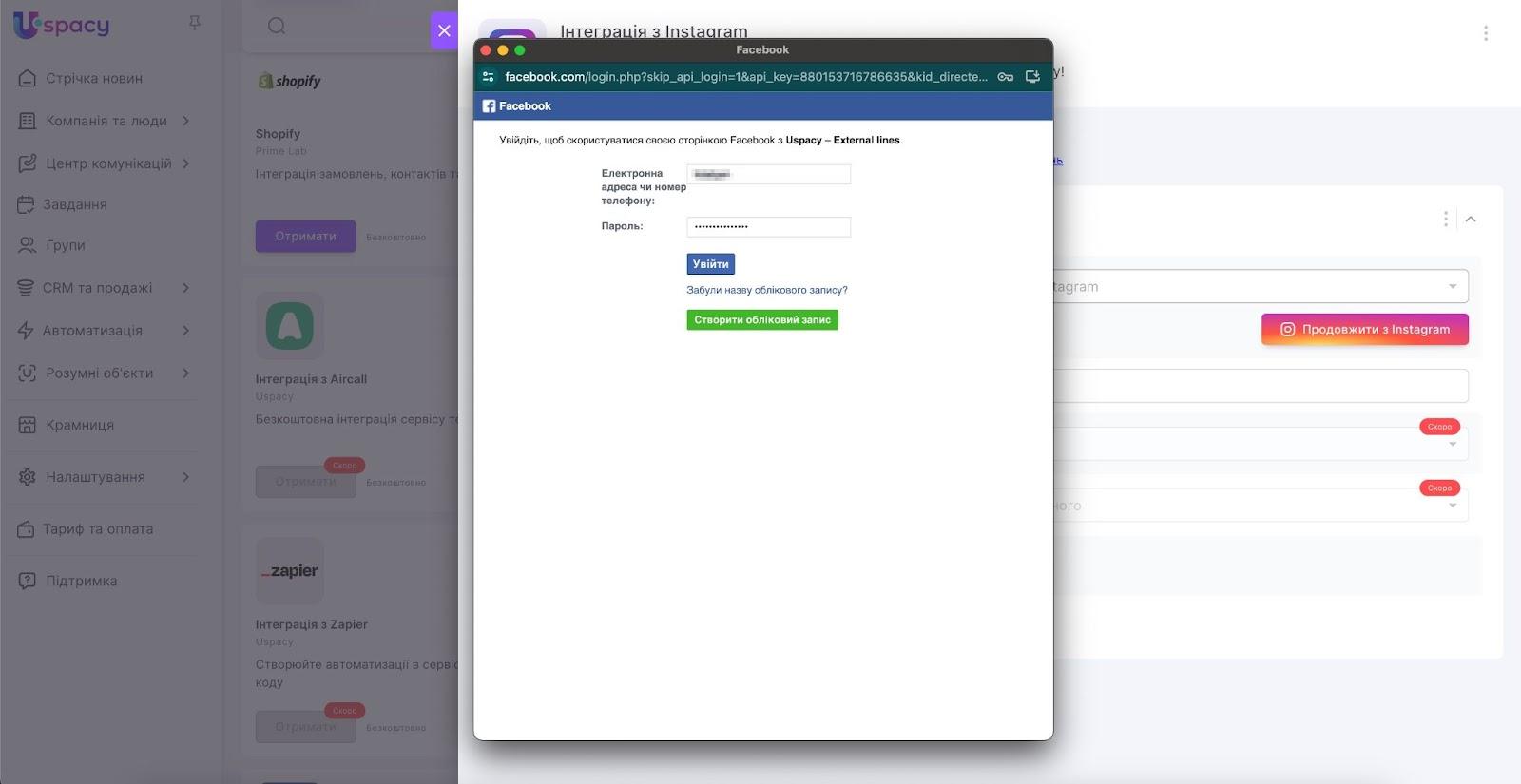This screenshot has height=784, width=1521.
Task: Click Інтеграція з Aircall title
Action: pyautogui.click(x=311, y=379)
